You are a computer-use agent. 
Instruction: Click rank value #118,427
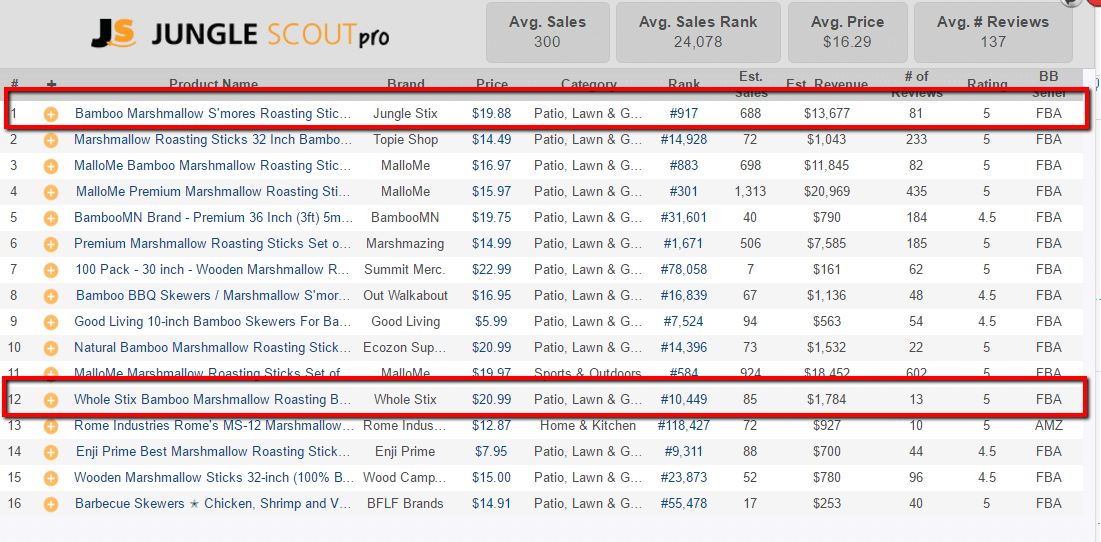[684, 426]
